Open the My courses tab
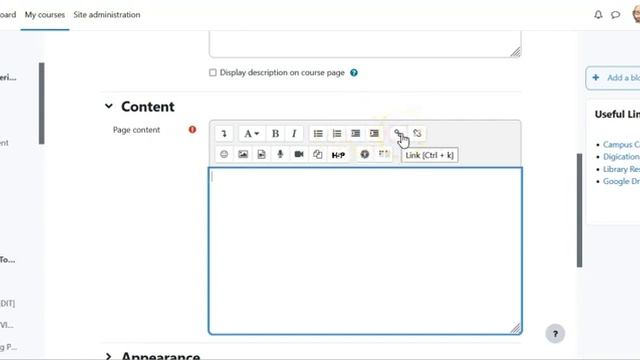 (45, 15)
